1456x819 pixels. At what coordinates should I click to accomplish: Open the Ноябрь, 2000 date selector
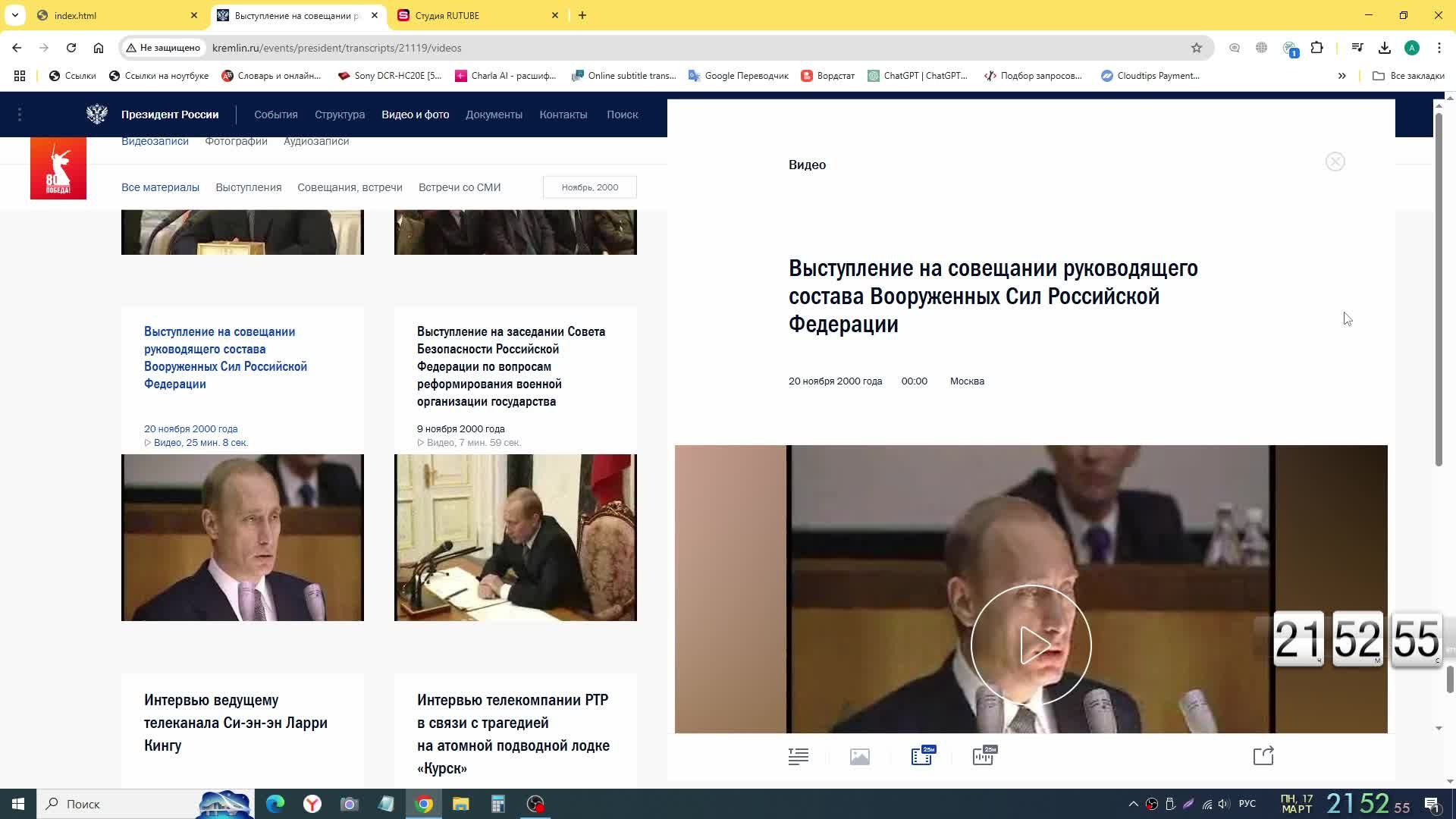pos(589,187)
